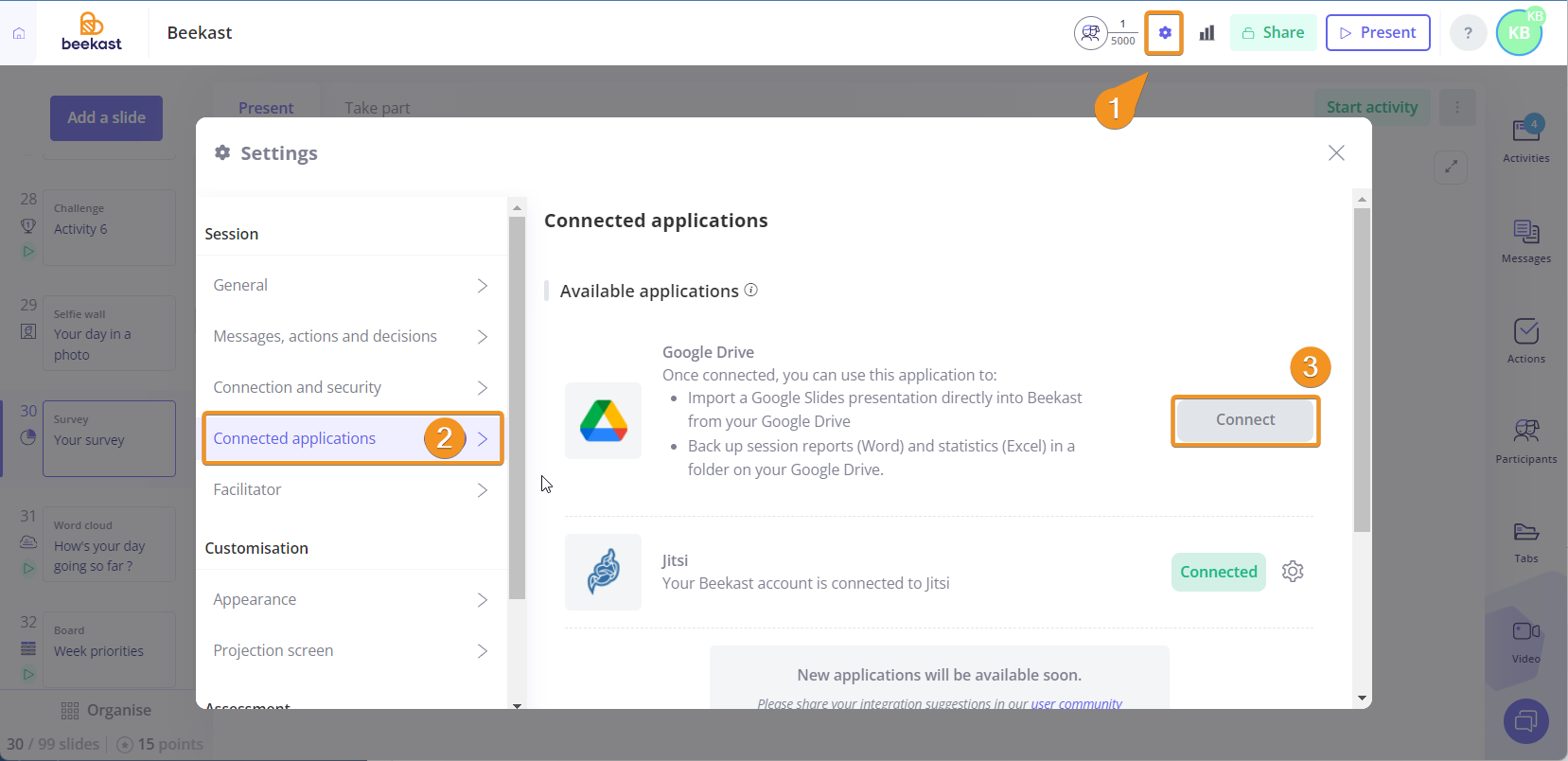1568x761 pixels.
Task: Connect Google Drive
Action: [1245, 420]
